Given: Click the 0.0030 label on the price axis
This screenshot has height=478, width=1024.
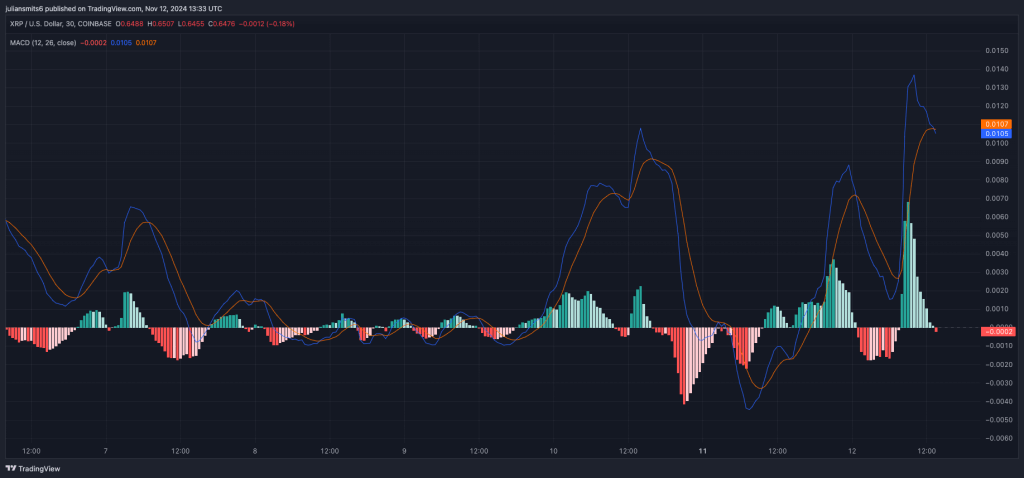Looking at the screenshot, I should (x=997, y=271).
